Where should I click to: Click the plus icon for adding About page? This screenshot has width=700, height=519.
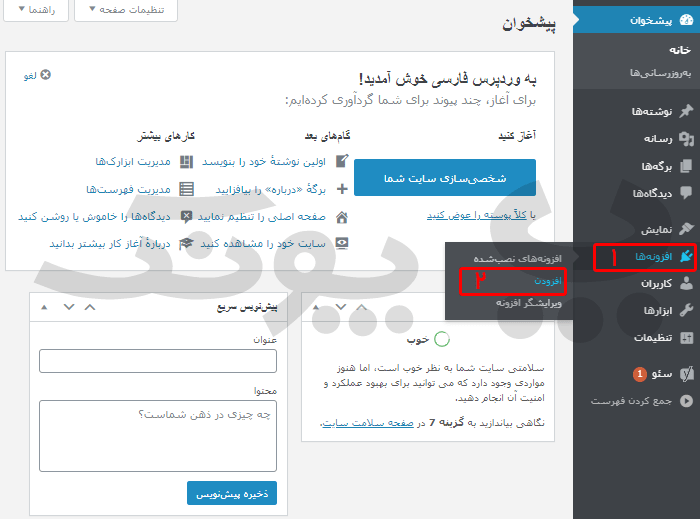[x=342, y=189]
